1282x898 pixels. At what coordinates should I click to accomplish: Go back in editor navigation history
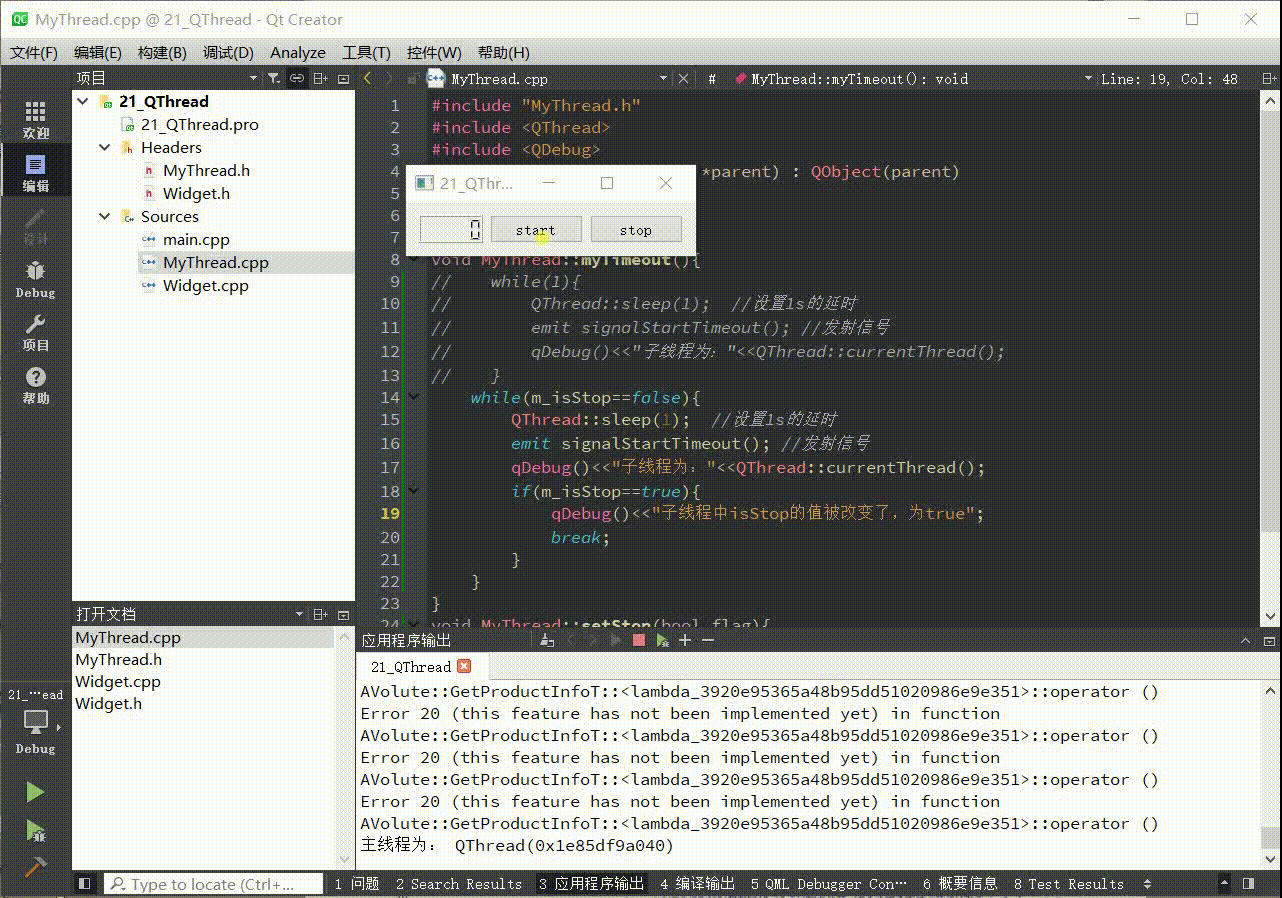point(367,78)
